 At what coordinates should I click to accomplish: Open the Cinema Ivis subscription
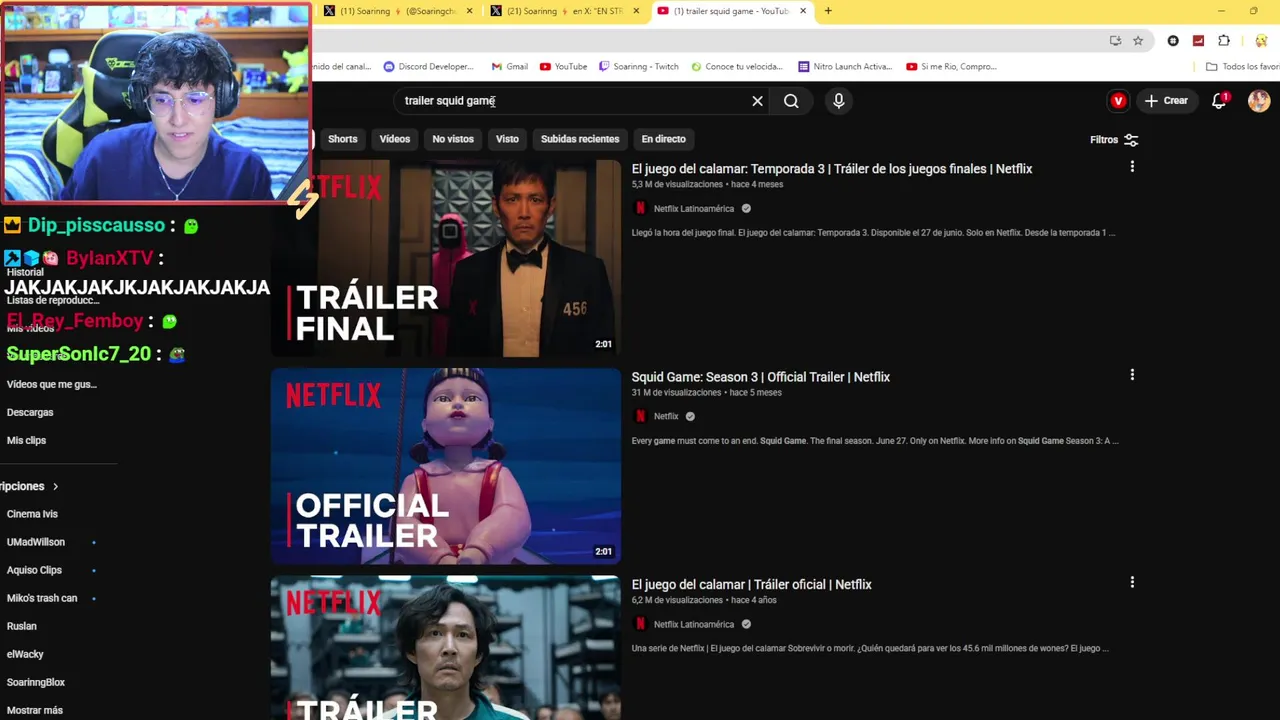pyautogui.click(x=32, y=514)
